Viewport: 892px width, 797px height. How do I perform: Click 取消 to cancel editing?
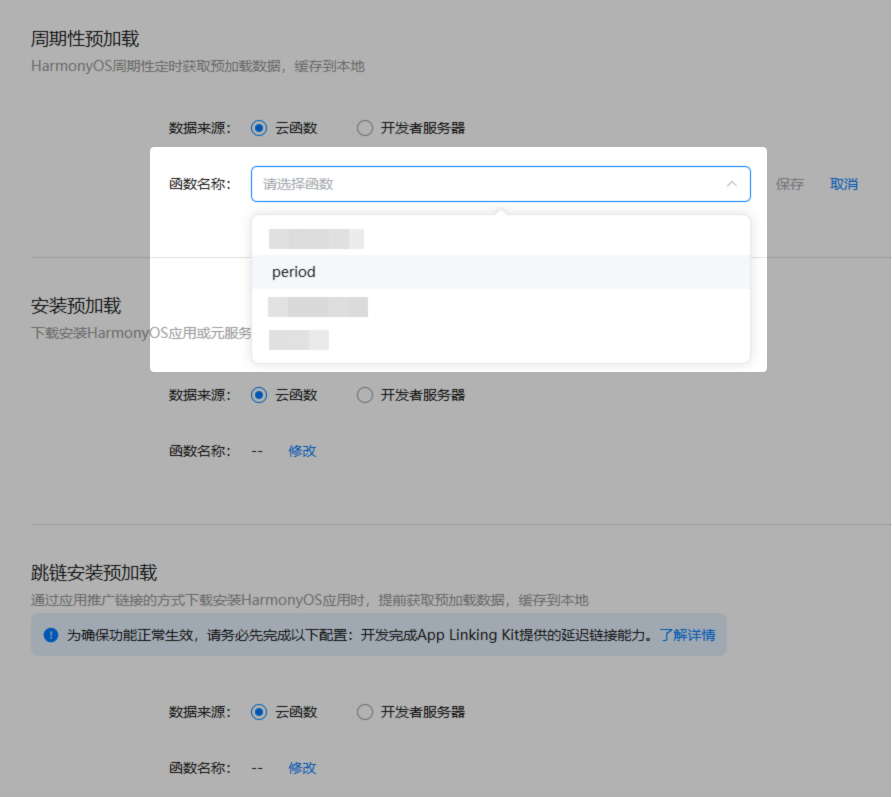click(844, 184)
